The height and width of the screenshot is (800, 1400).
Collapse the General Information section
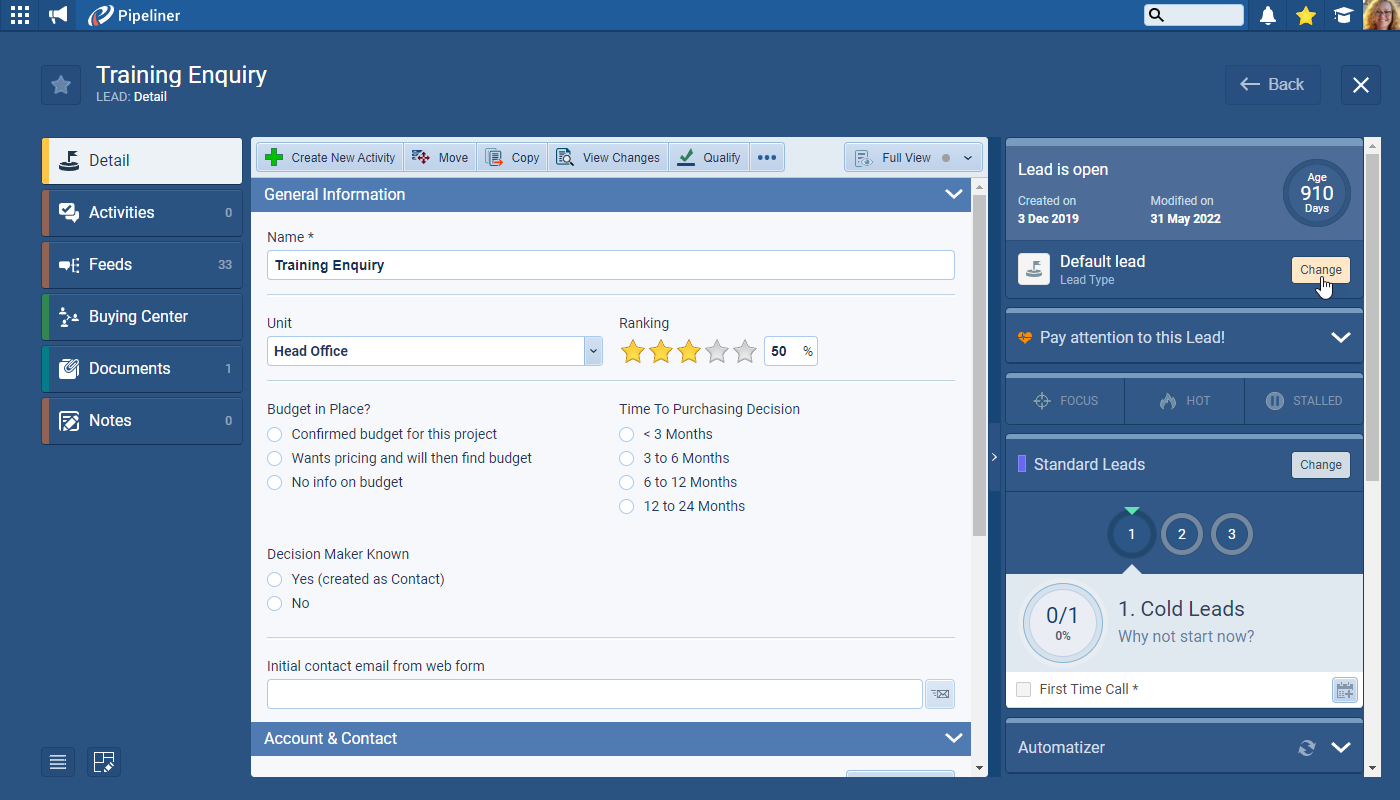tap(953, 195)
